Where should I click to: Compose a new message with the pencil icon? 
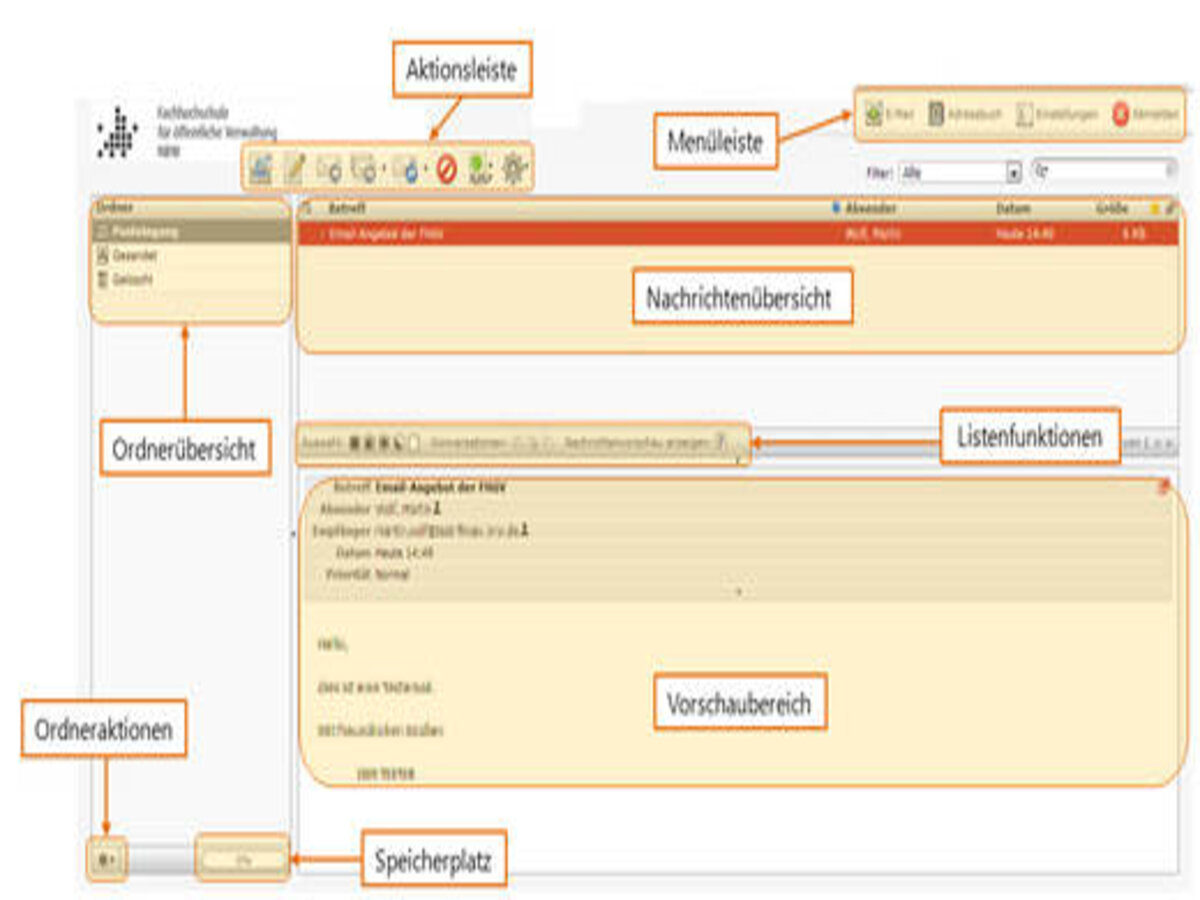pos(295,169)
